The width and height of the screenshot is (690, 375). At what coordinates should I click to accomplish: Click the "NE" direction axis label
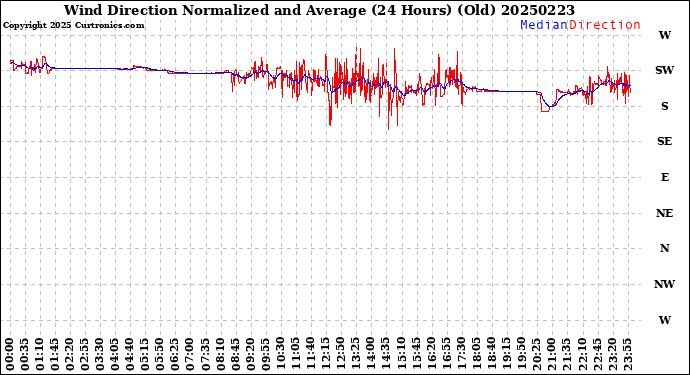(x=664, y=213)
